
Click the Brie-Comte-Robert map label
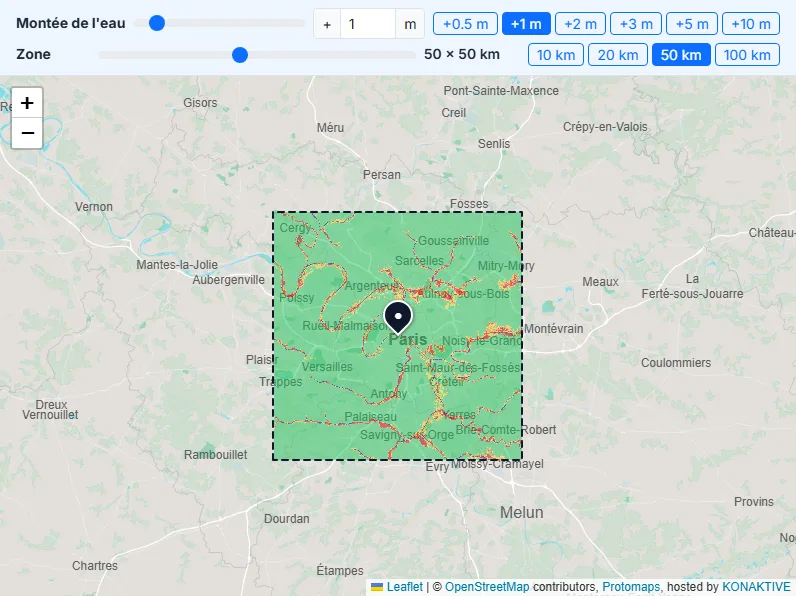point(506,429)
